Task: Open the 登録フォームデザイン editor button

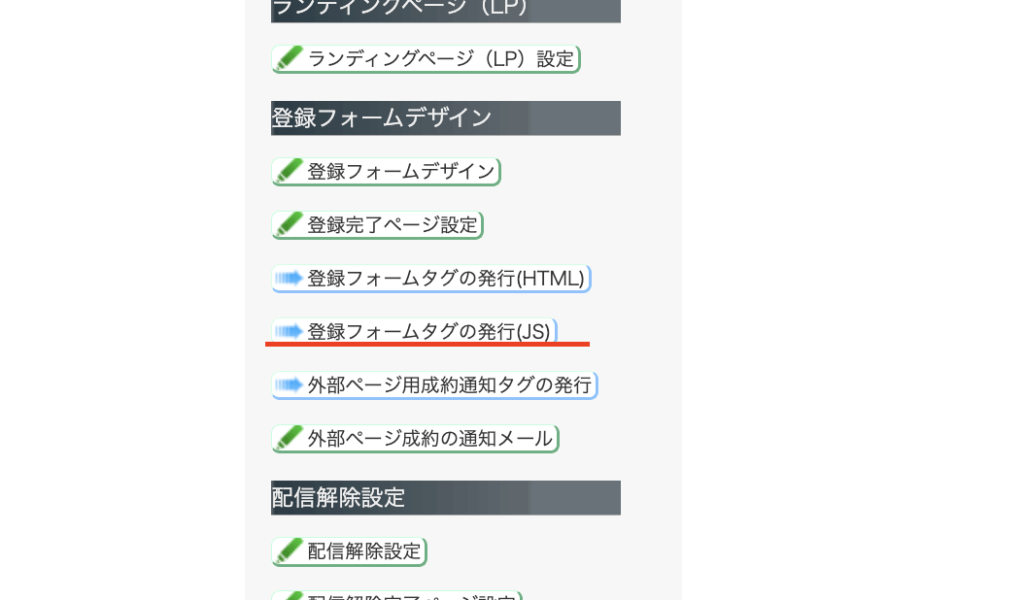Action: 386,172
